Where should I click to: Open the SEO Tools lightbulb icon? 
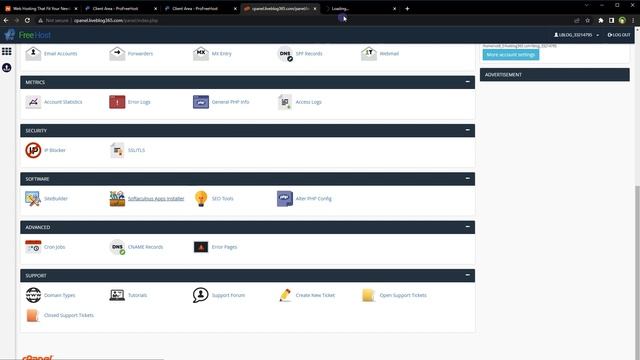pyautogui.click(x=201, y=199)
